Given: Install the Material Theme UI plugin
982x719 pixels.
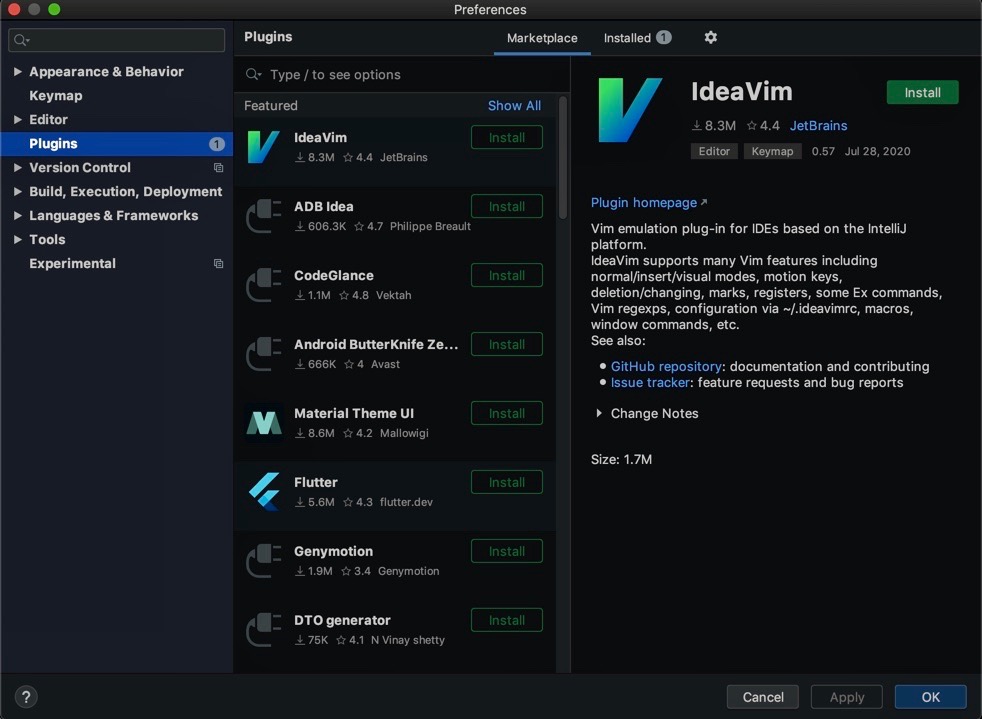Looking at the screenshot, I should 507,413.
